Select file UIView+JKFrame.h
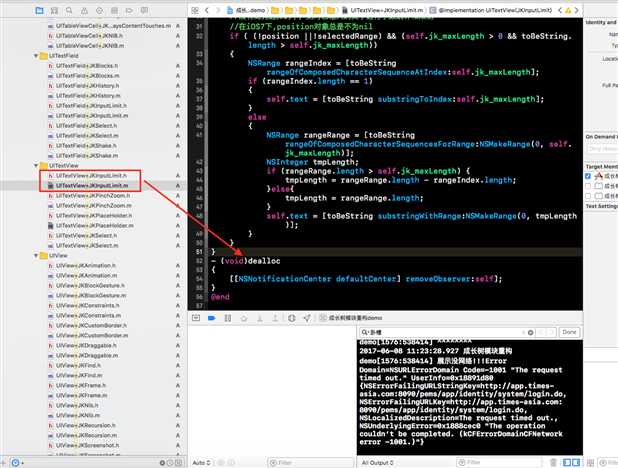618x468 pixels. click(81, 386)
